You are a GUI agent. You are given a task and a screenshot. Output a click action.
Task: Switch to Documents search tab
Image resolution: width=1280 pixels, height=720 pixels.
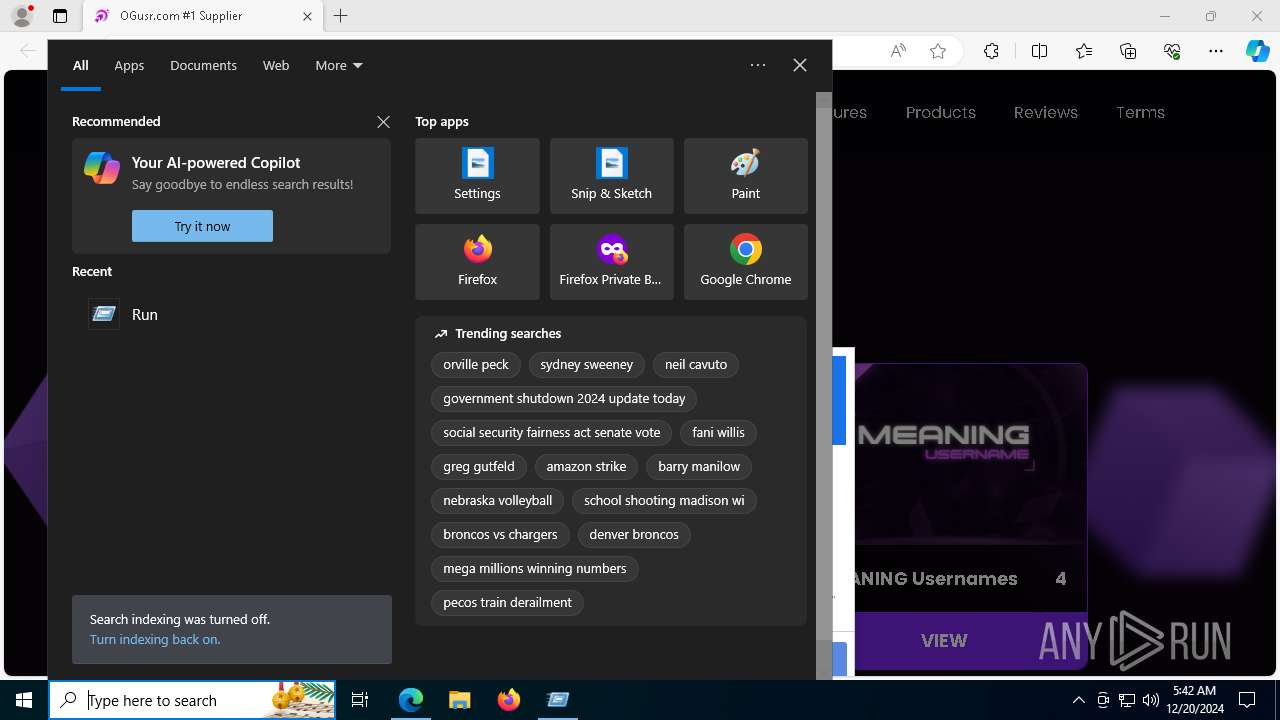pos(203,65)
